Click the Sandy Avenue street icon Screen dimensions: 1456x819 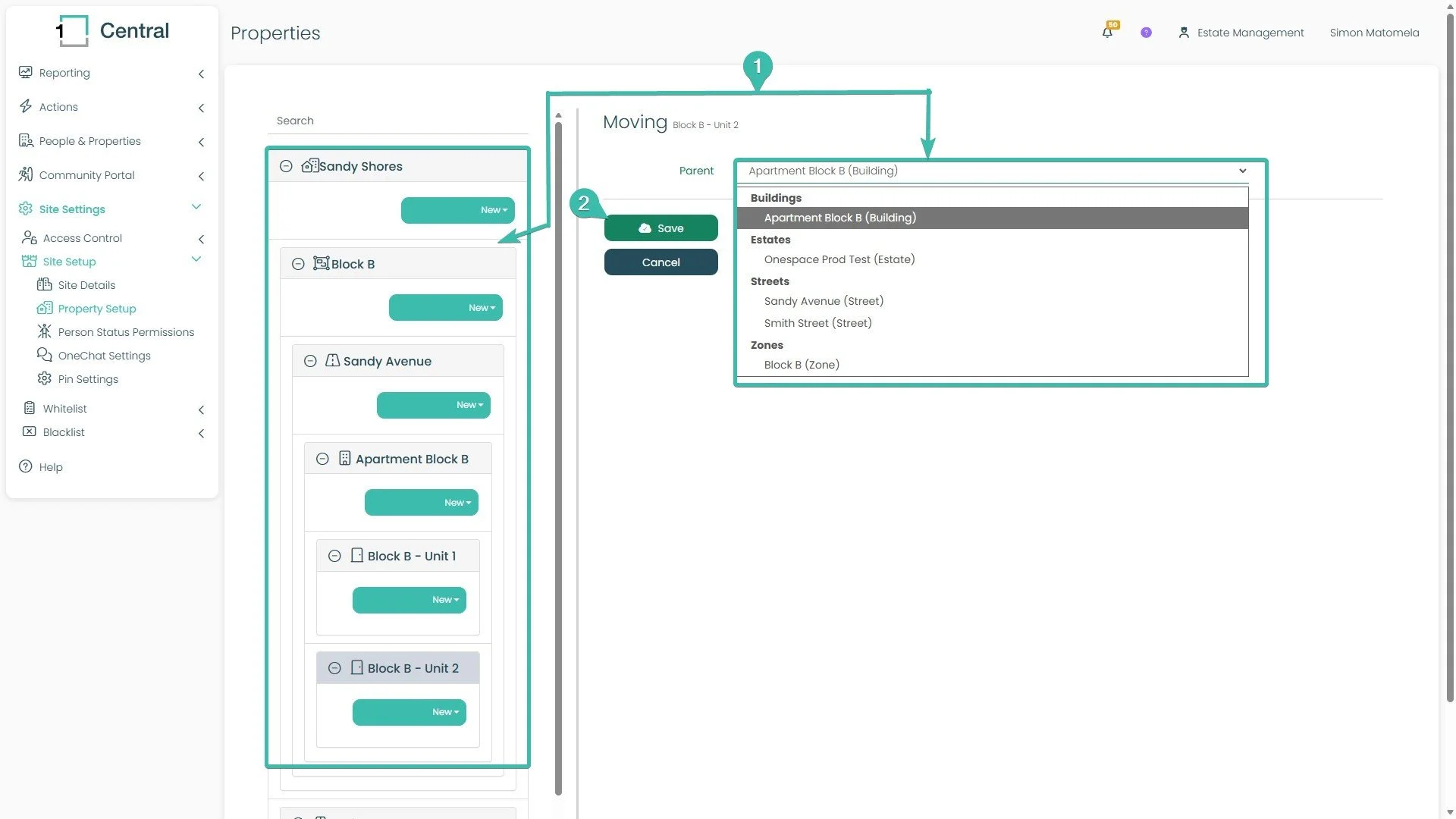[x=332, y=361]
